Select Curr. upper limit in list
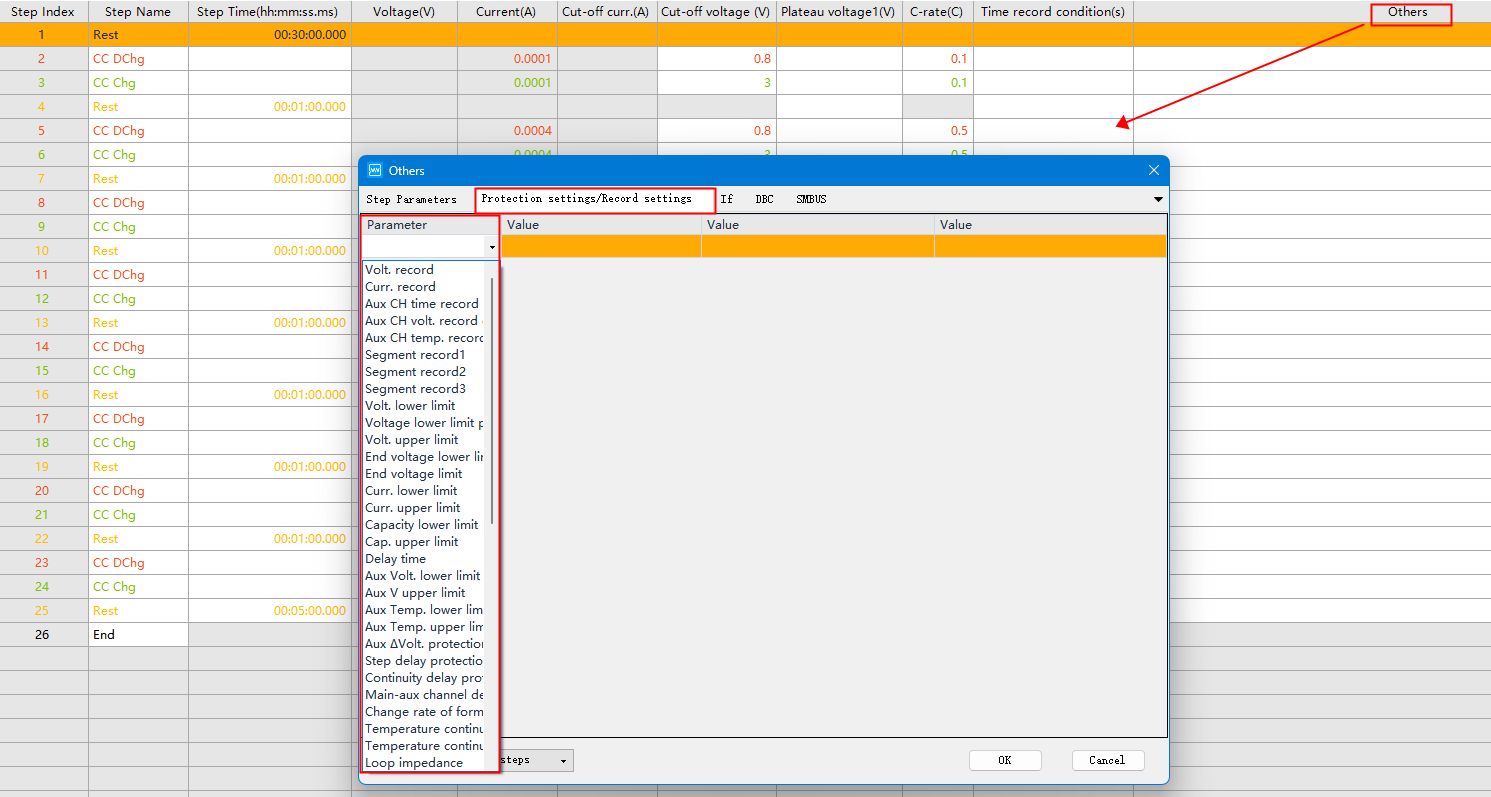This screenshot has height=797, width=1491. click(412, 508)
